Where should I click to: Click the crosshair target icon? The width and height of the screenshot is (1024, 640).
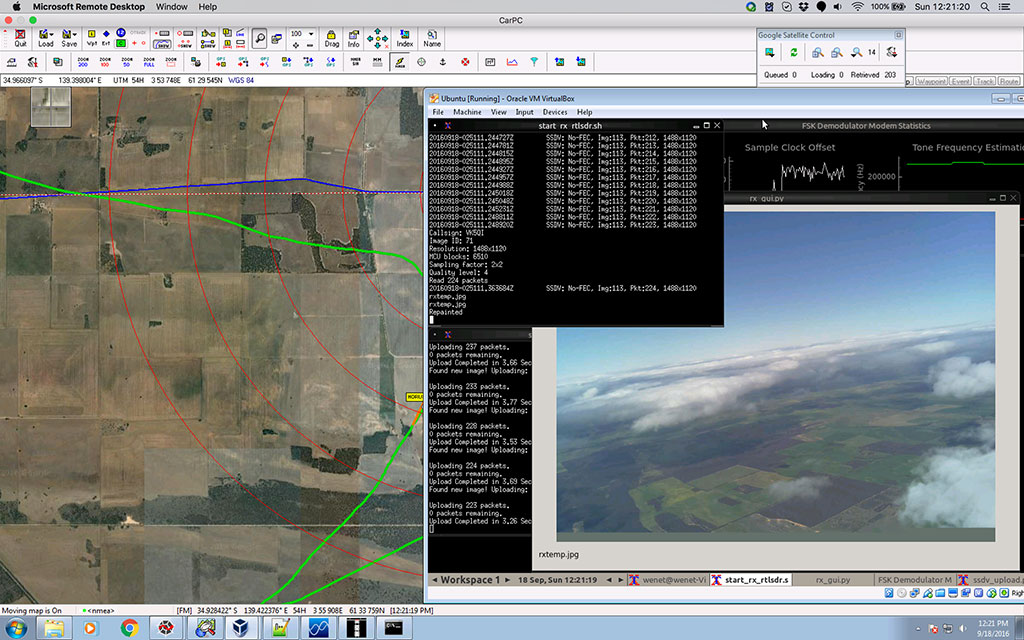(421, 62)
